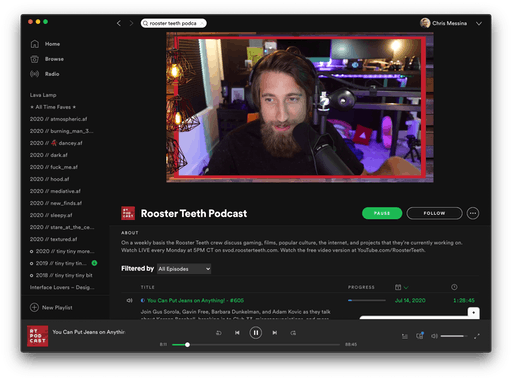Click the podcast video preview
The image size is (512, 380).
coord(300,107)
